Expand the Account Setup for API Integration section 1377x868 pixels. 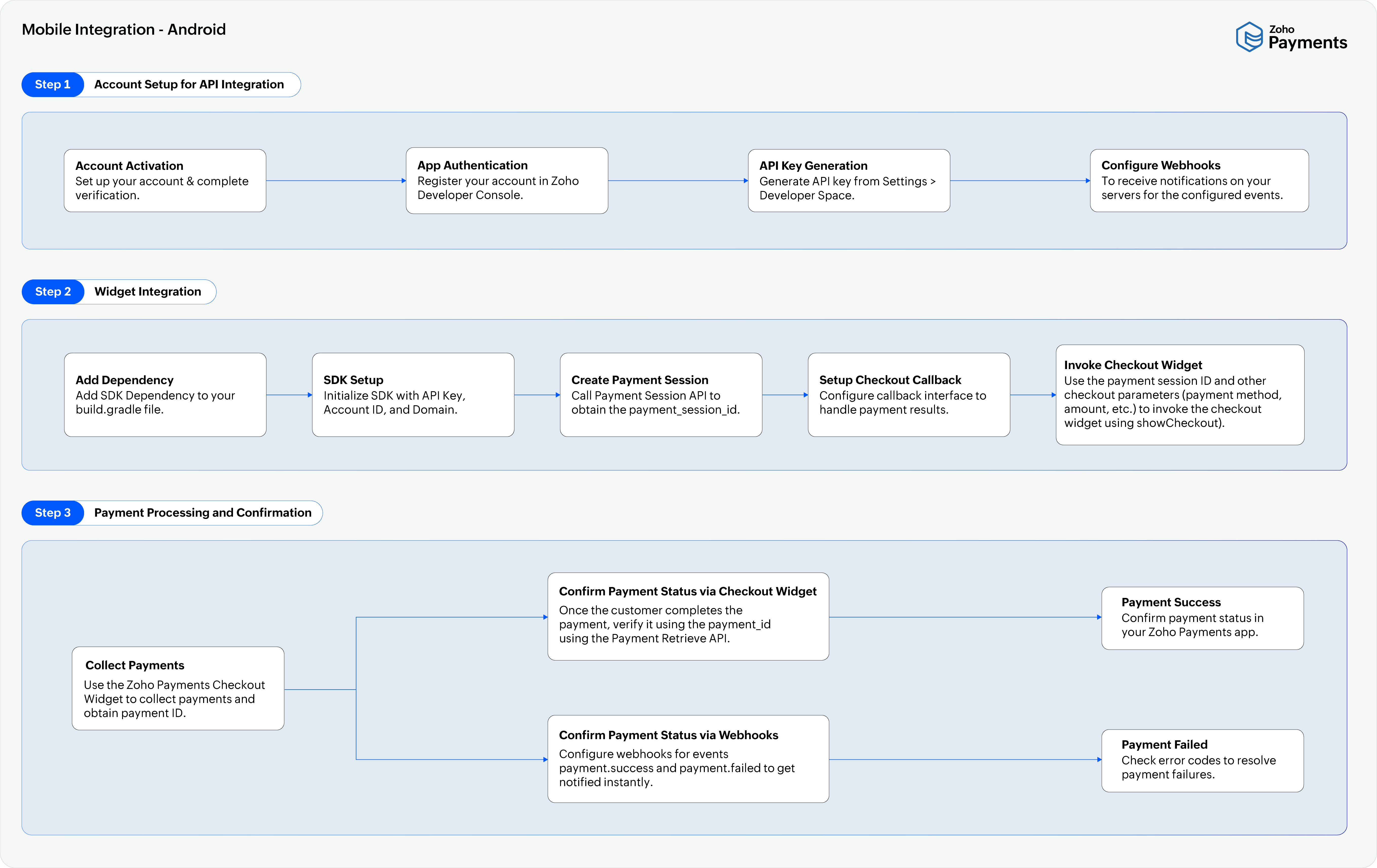point(189,84)
